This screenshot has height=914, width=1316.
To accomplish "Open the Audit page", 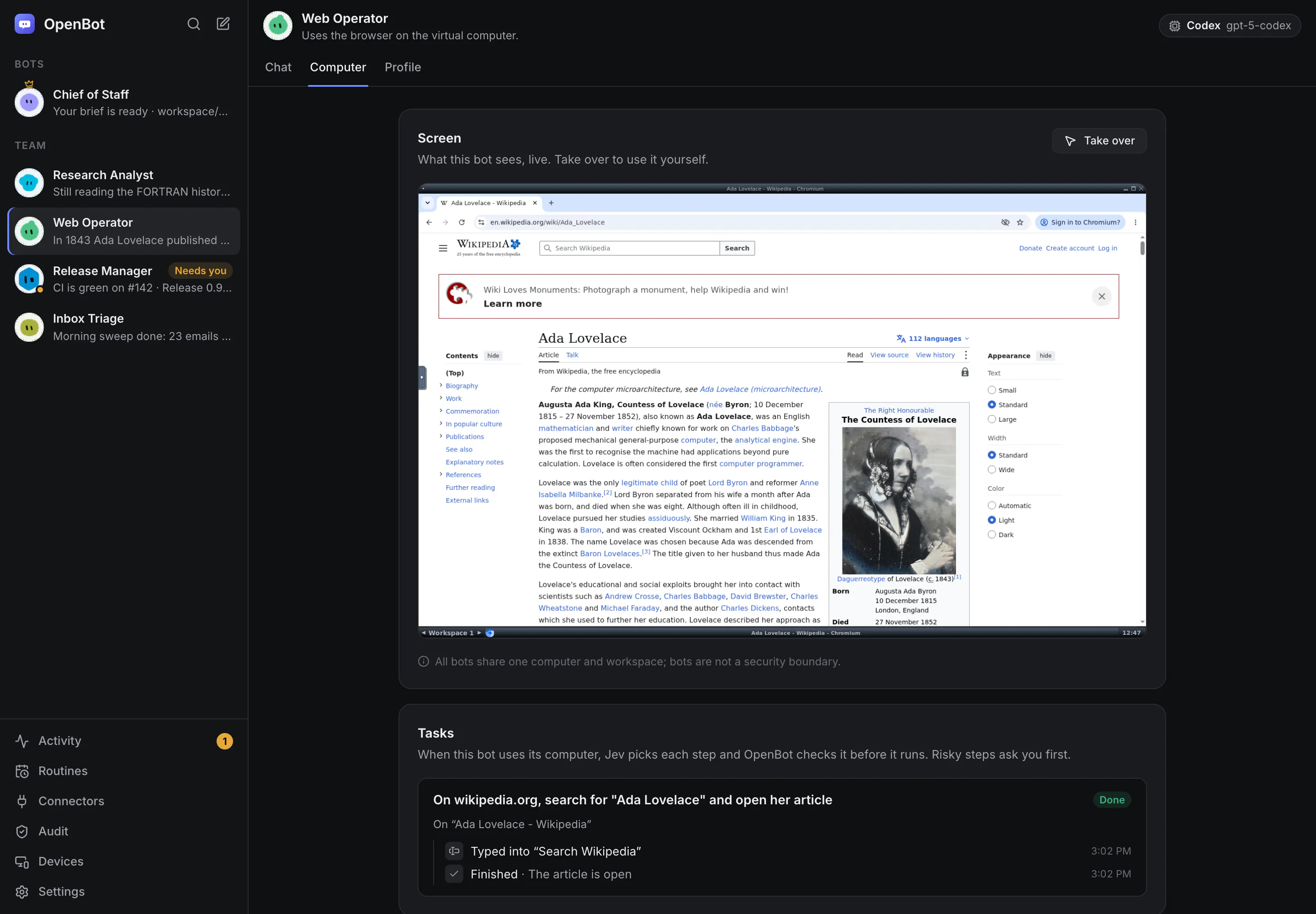I will (x=124, y=831).
